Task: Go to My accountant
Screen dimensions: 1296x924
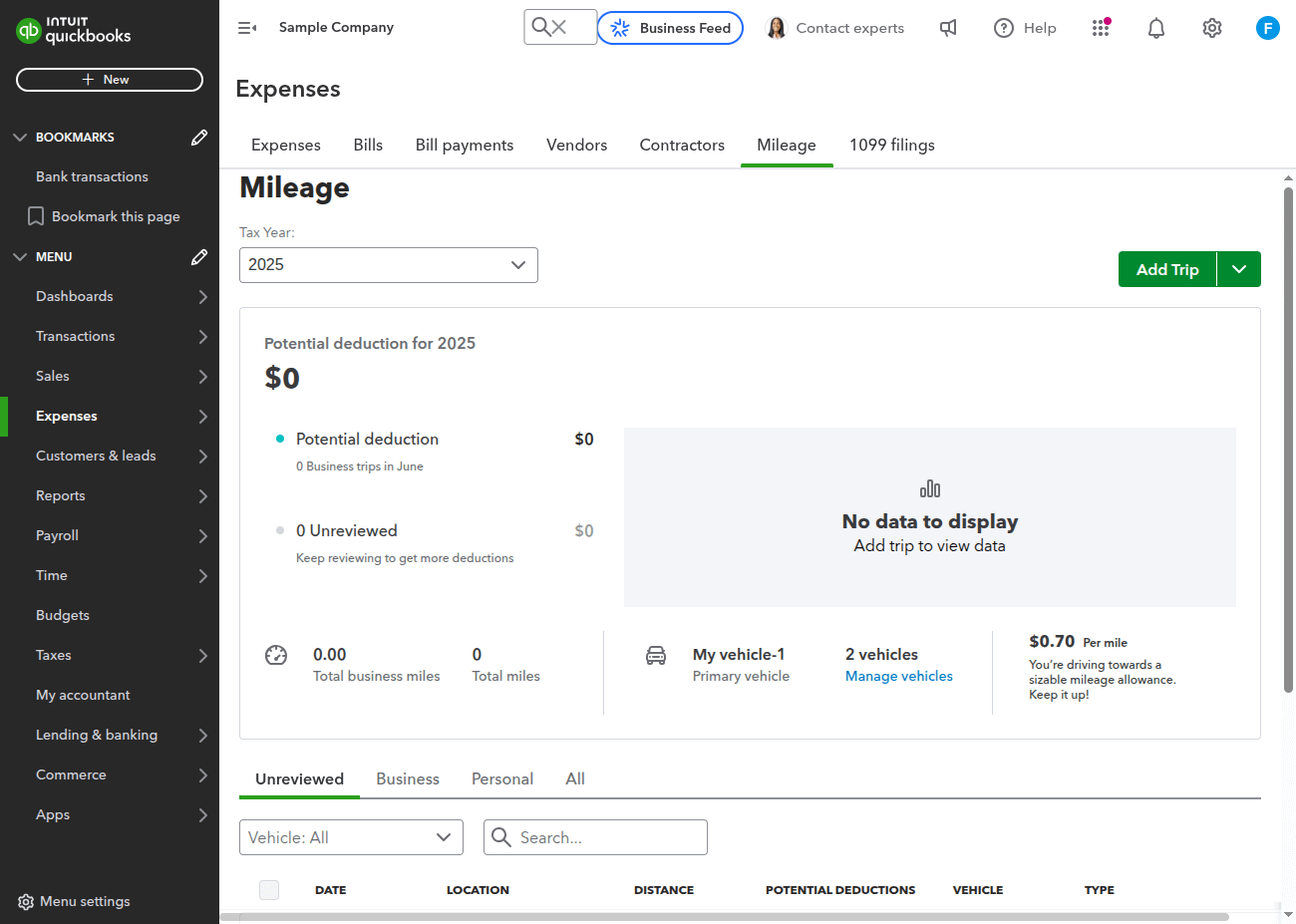Action: (x=83, y=696)
